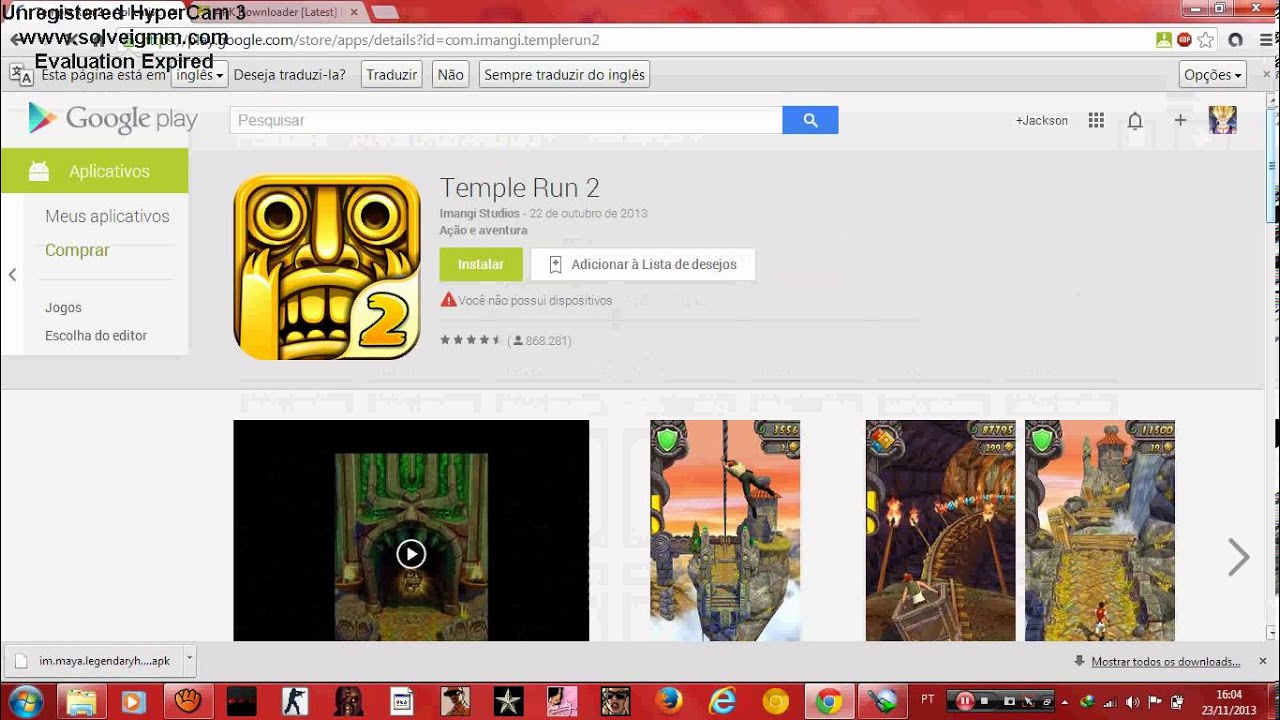
Task: Close the APK Downloader browser tab
Action: pos(354,12)
